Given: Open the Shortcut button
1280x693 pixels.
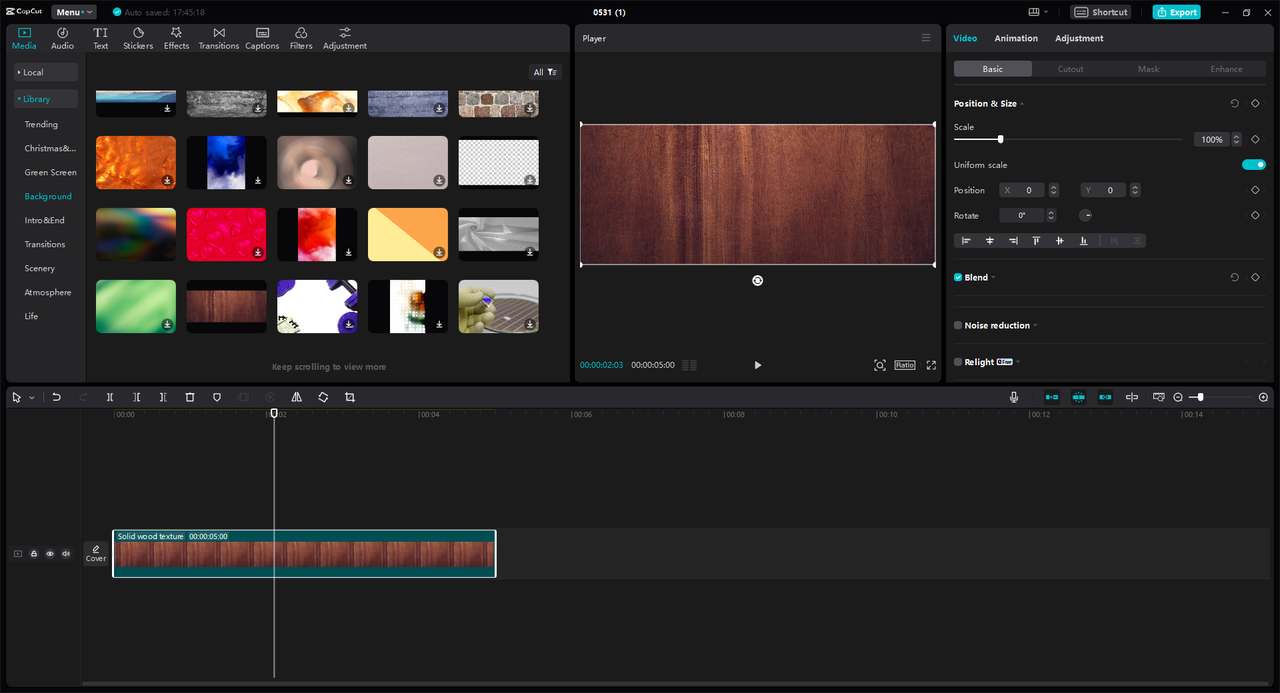Looking at the screenshot, I should coord(1101,12).
